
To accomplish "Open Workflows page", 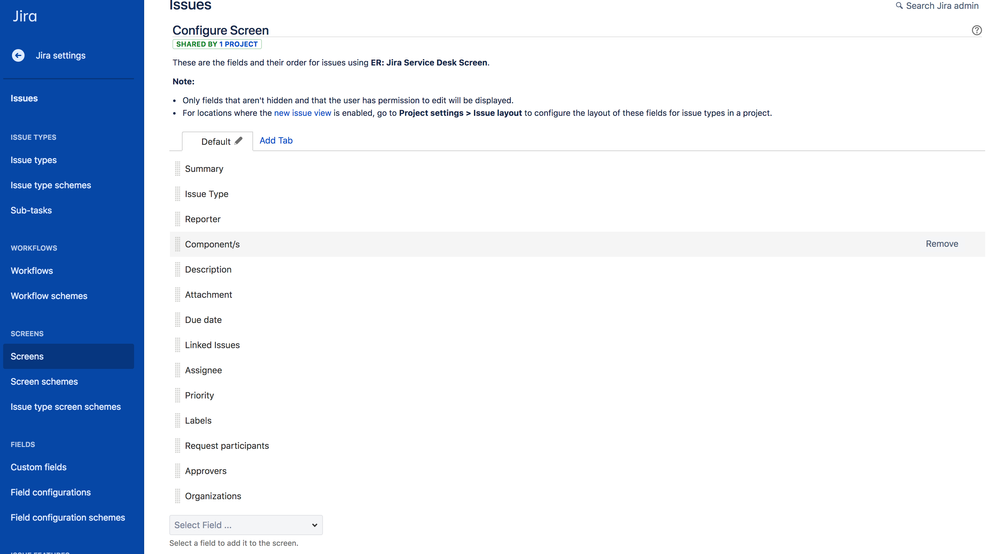I will point(31,271).
